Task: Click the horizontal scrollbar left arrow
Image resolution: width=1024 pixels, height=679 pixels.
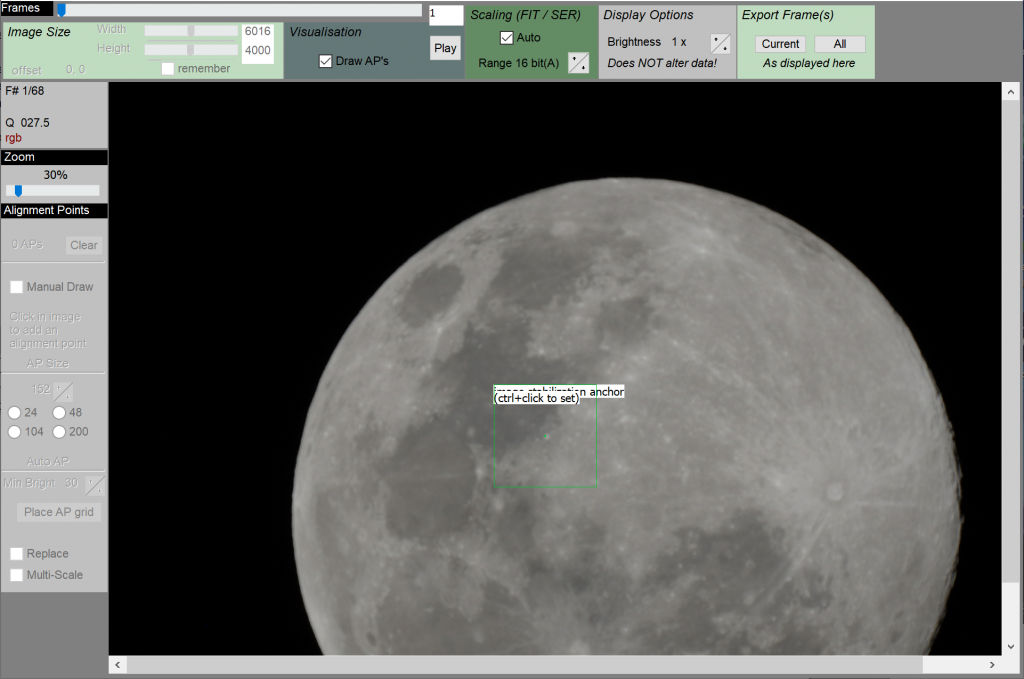Action: coord(118,665)
